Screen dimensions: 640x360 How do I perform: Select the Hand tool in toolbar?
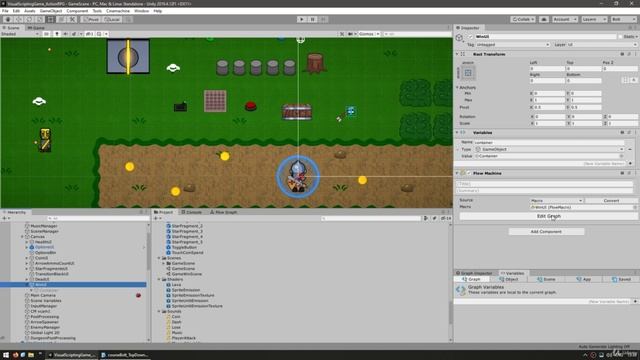pyautogui.click(x=8, y=19)
